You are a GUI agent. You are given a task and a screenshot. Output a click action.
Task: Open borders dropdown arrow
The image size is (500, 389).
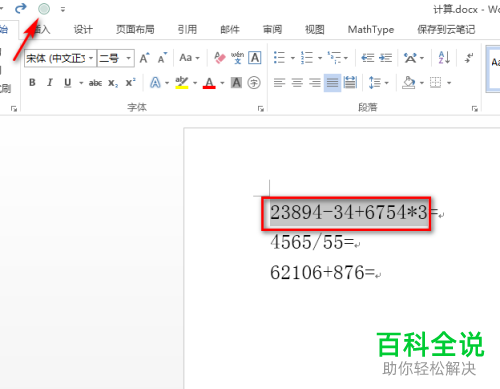449,83
